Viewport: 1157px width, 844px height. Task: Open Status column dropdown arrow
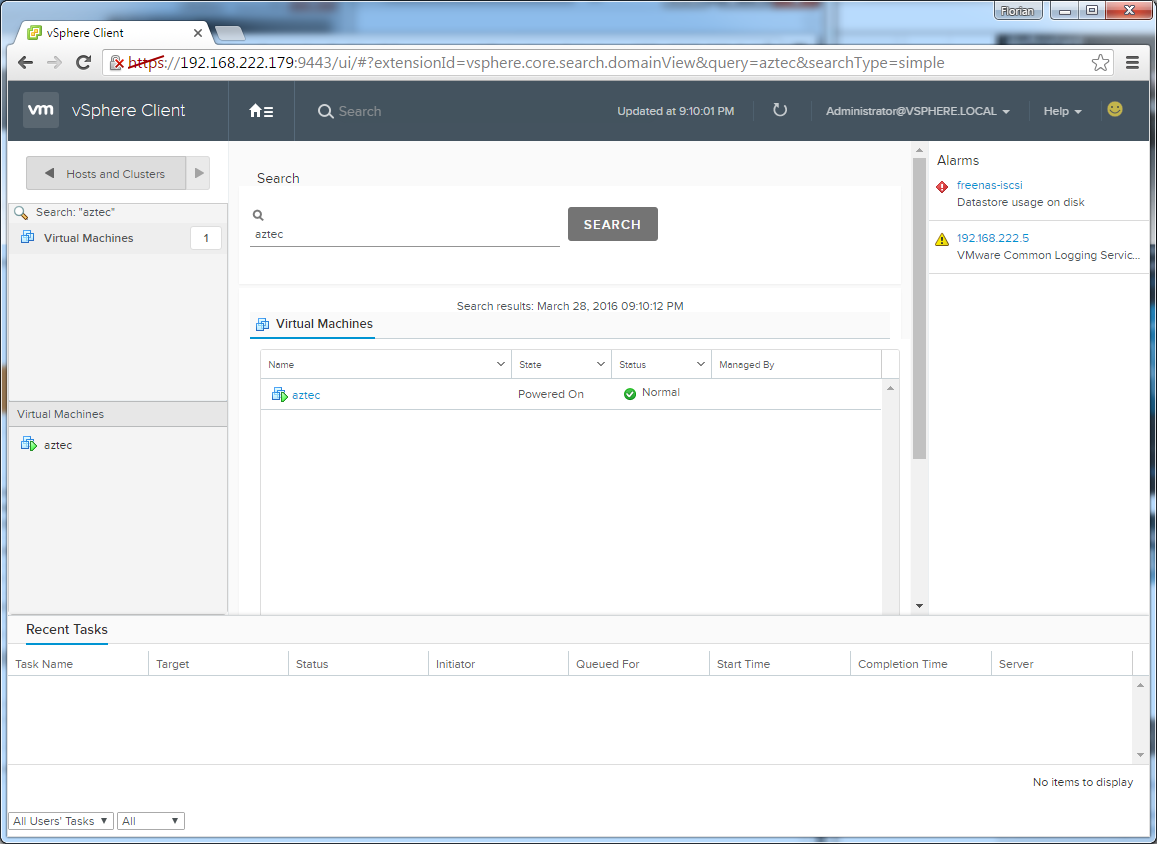coord(701,364)
